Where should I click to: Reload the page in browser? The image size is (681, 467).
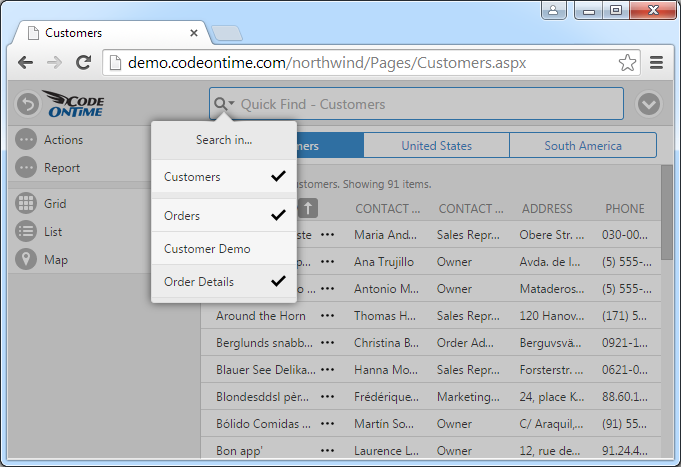[x=84, y=63]
